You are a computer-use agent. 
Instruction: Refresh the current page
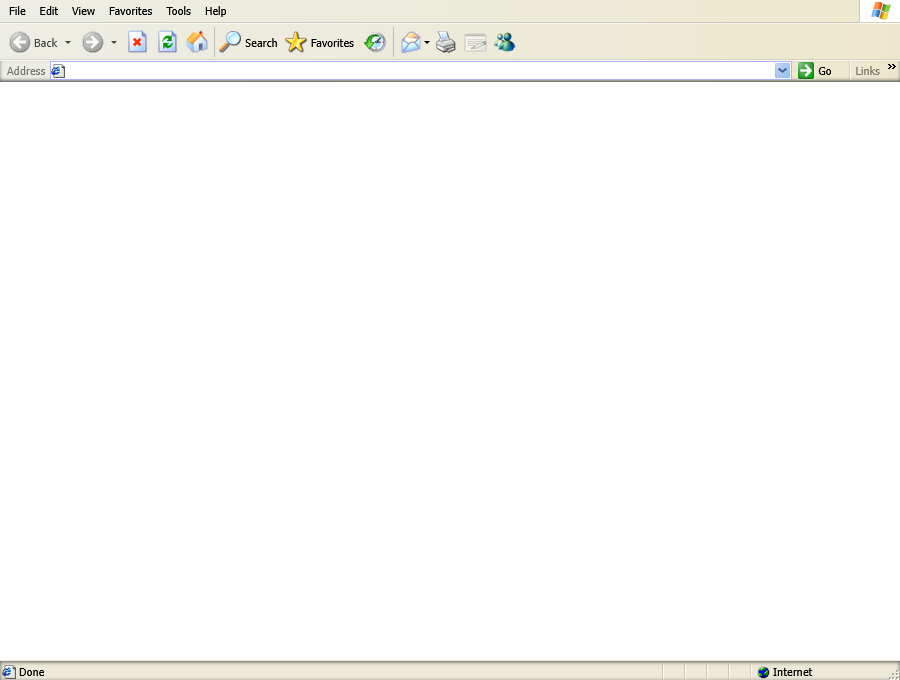(167, 42)
